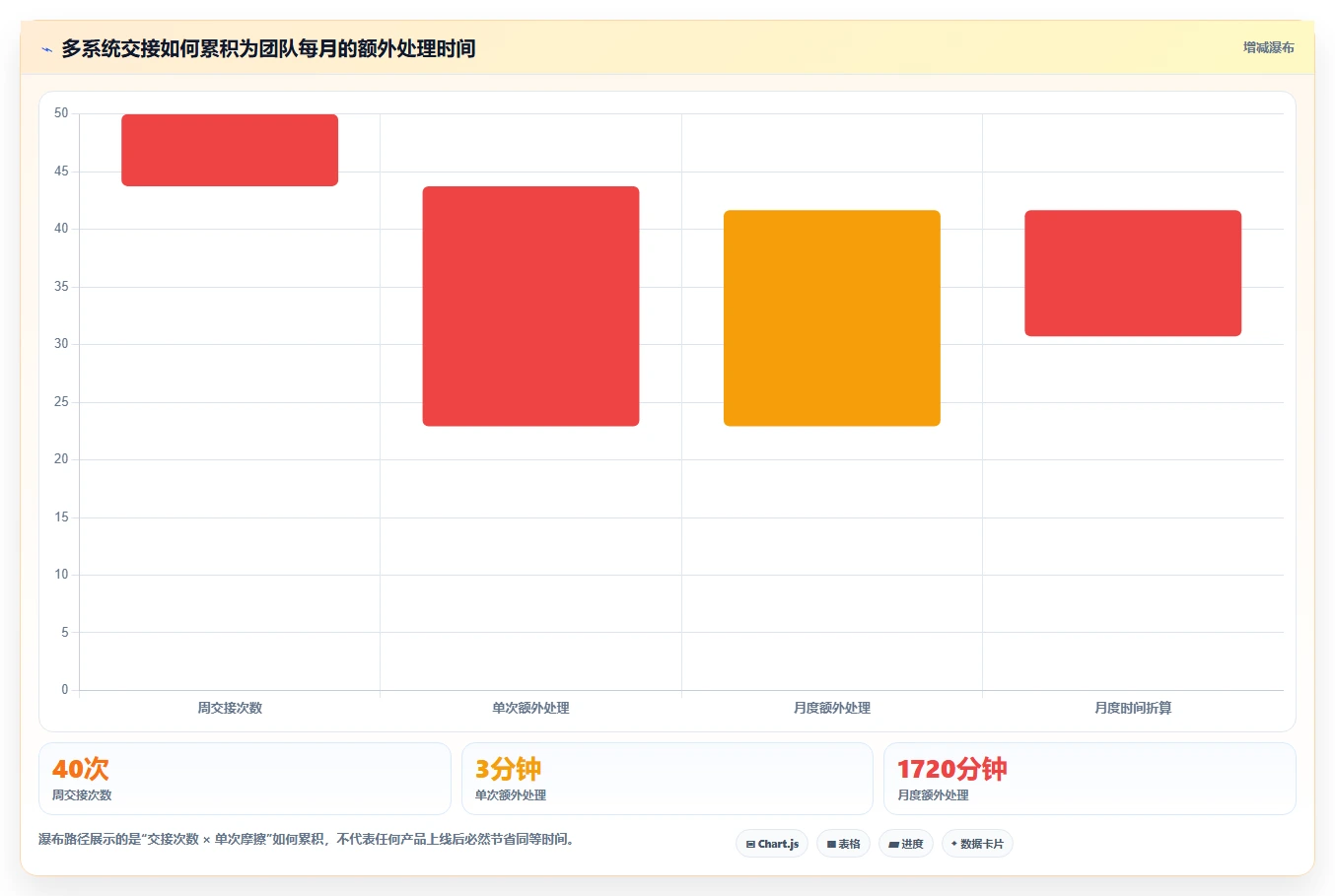The image size is (1335, 896).
Task: Click the 增减瀑布 label in the header
Action: [x=1268, y=47]
